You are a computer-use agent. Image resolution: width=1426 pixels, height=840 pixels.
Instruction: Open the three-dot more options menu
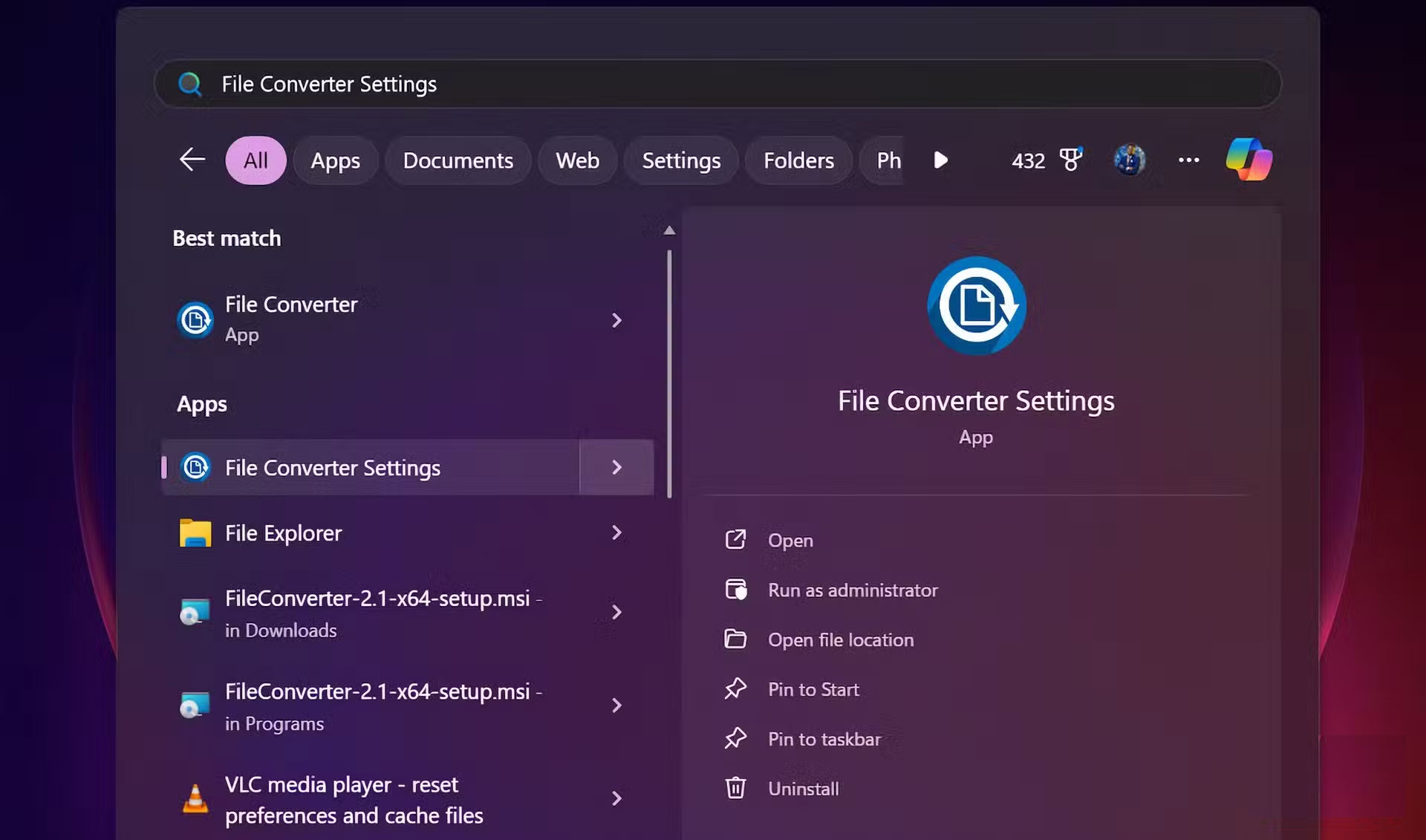1188,160
